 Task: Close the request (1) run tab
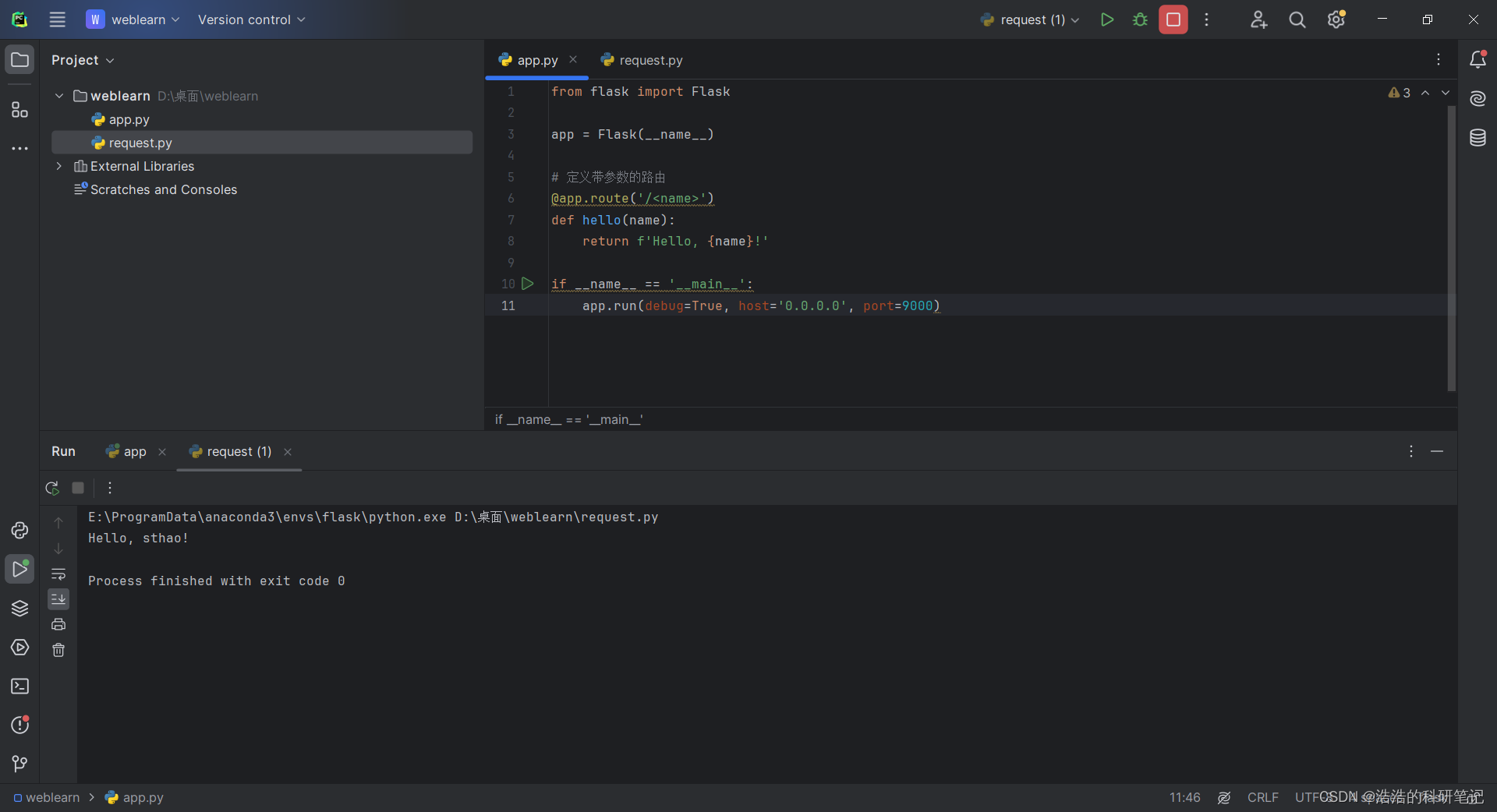point(288,452)
